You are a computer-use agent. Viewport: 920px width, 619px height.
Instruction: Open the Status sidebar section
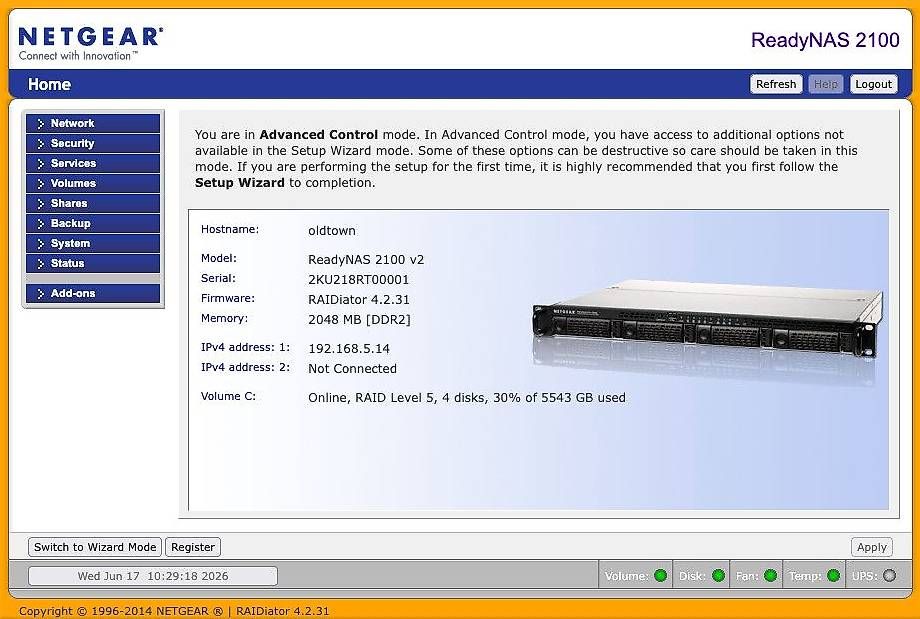click(x=93, y=263)
